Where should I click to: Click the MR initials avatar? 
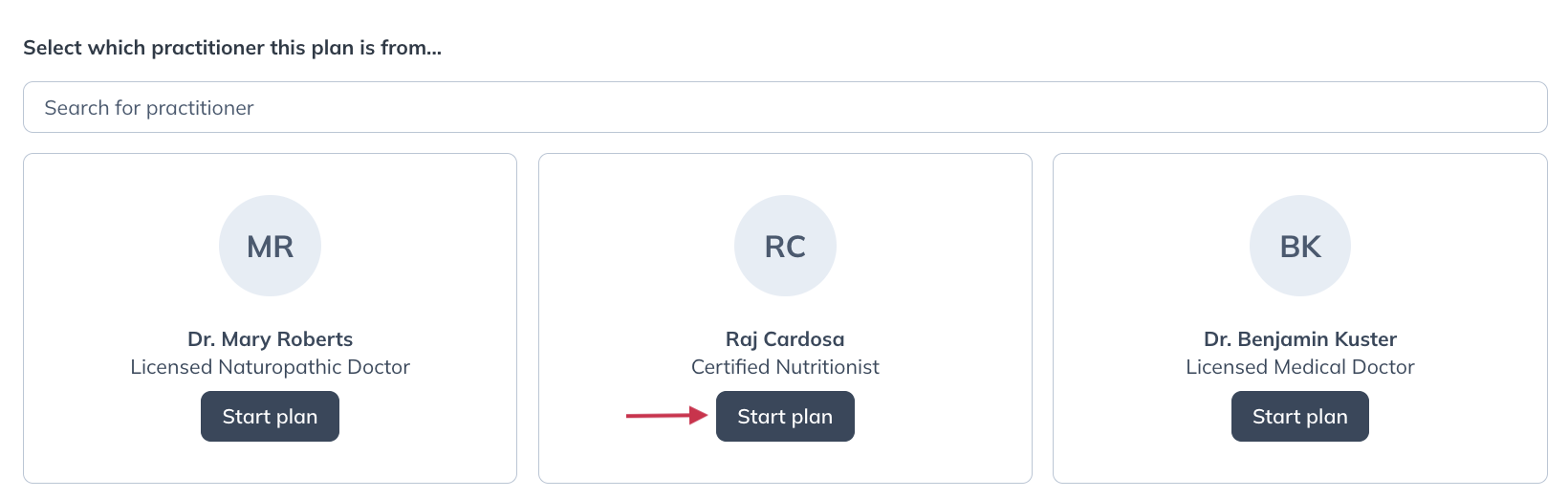[270, 246]
